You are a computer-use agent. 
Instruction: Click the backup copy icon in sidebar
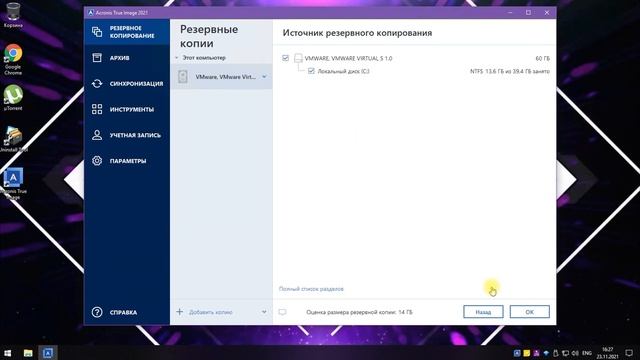click(x=97, y=32)
